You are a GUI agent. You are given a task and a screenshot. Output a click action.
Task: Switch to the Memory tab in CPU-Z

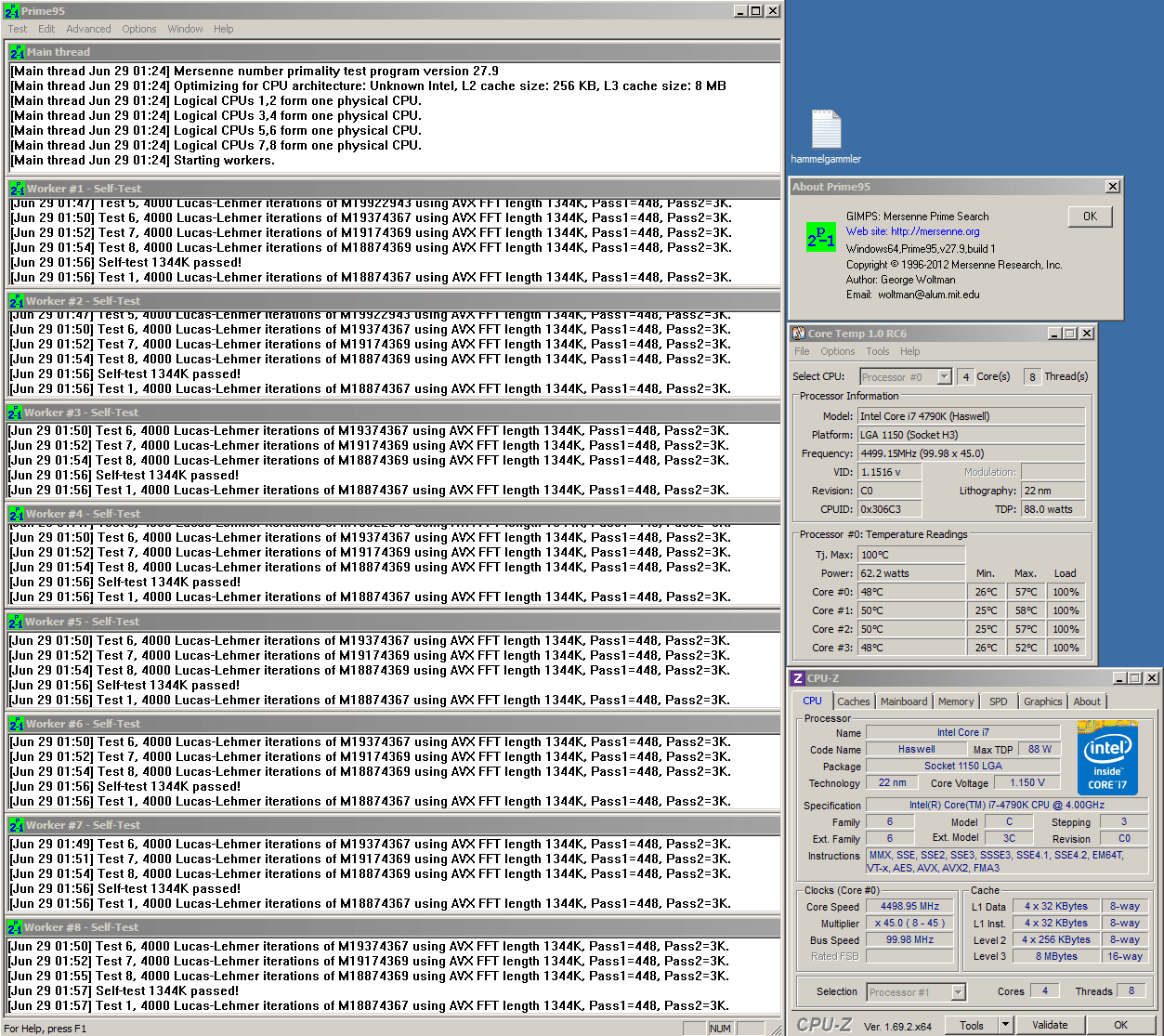[956, 702]
